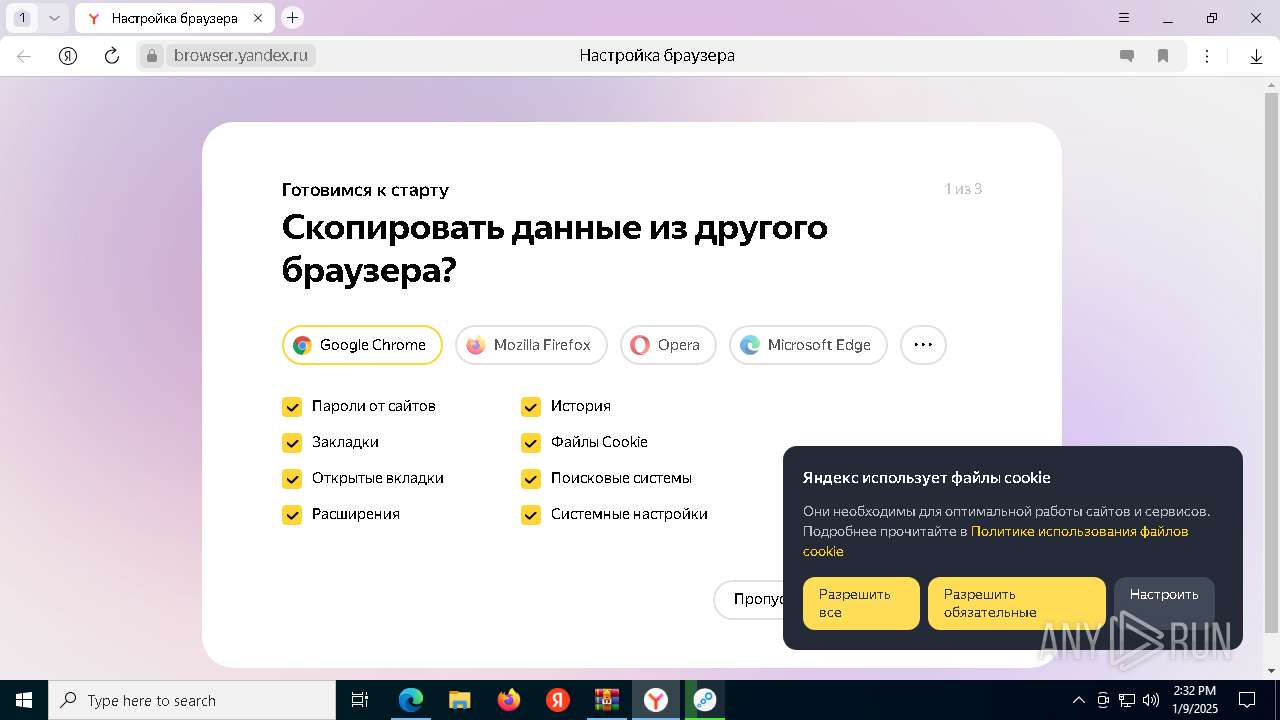Choose Opera as import source
This screenshot has height=720, width=1280.
668,345
